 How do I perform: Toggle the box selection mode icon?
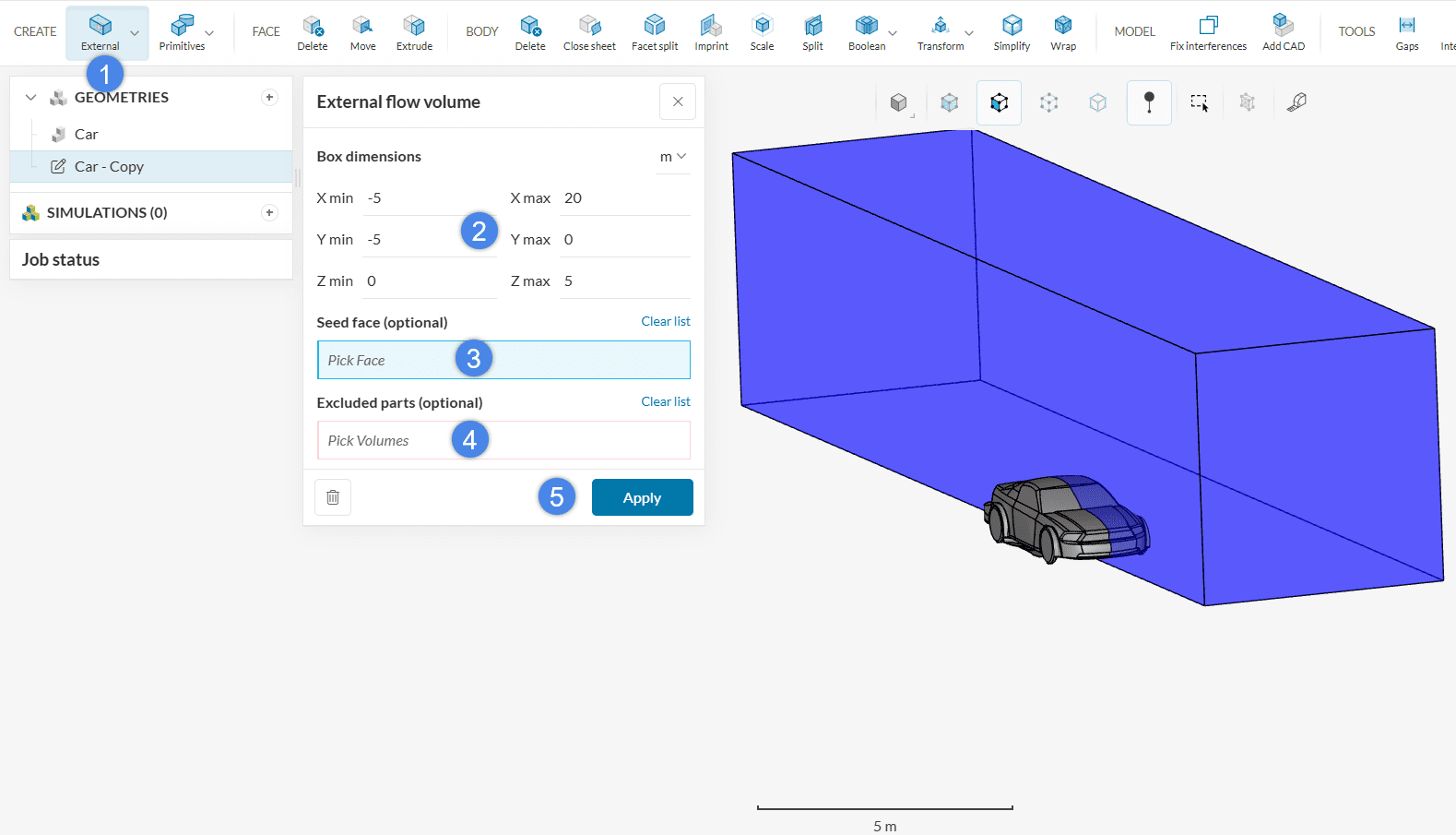[x=1199, y=102]
